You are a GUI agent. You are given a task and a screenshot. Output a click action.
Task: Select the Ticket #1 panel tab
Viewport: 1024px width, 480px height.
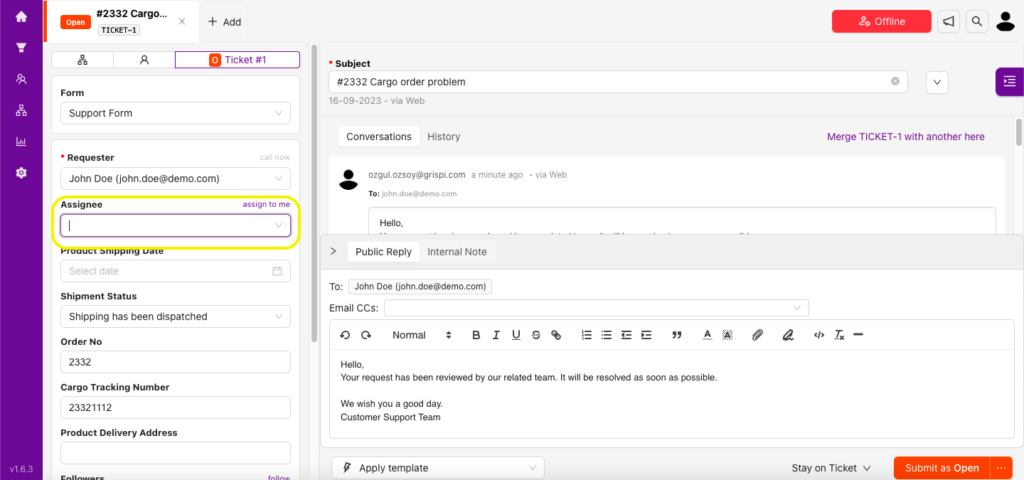pyautogui.click(x=238, y=59)
